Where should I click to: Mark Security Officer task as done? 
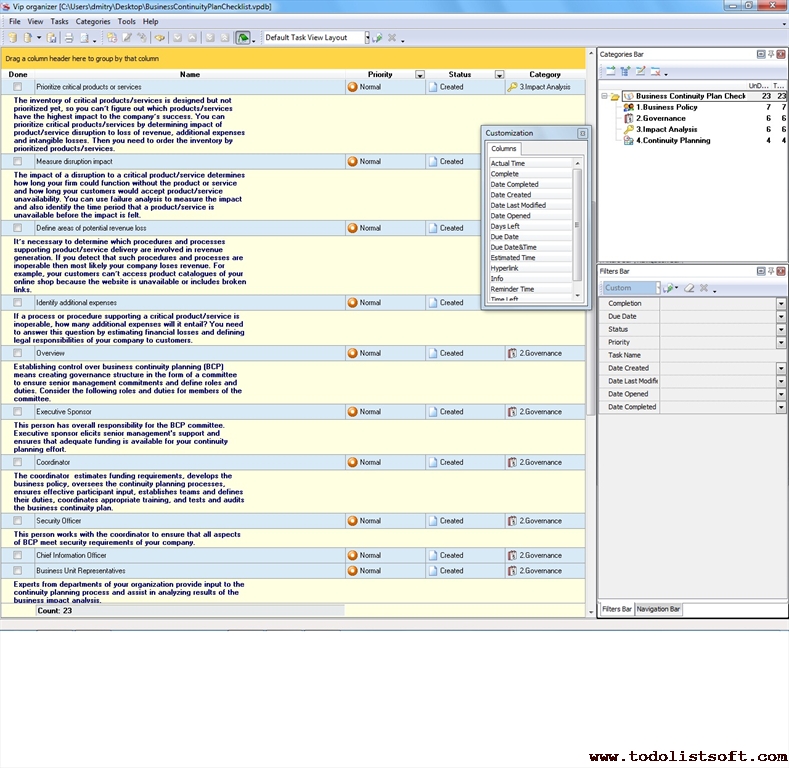point(18,520)
